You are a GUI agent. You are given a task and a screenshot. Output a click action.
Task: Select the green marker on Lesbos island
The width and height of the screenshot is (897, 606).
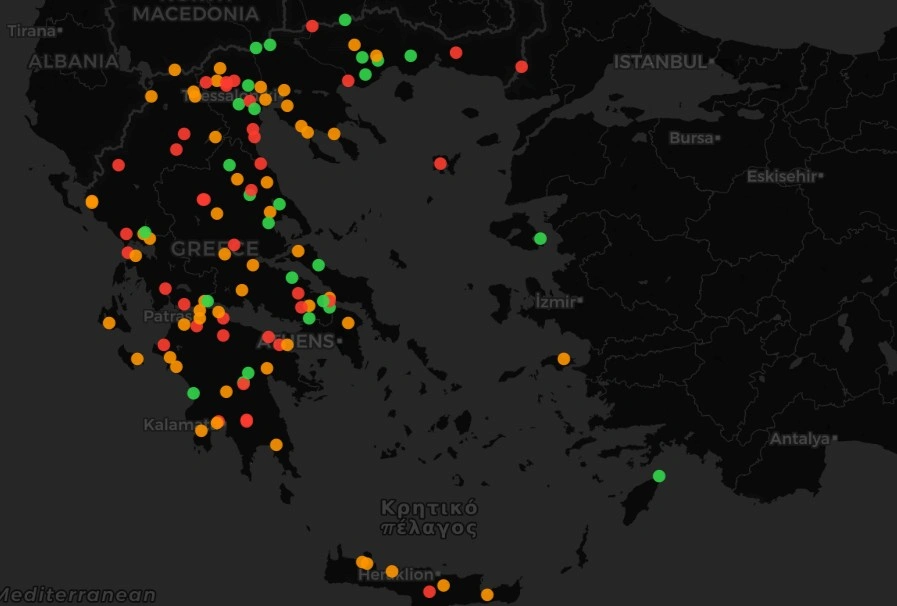pyautogui.click(x=540, y=238)
